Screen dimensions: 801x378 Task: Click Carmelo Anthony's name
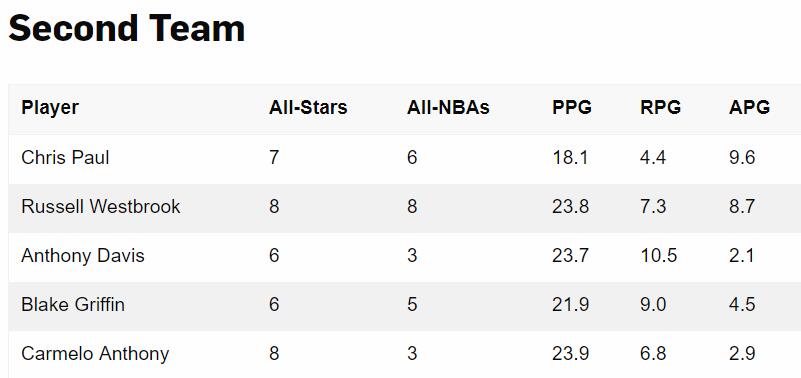[x=95, y=353]
